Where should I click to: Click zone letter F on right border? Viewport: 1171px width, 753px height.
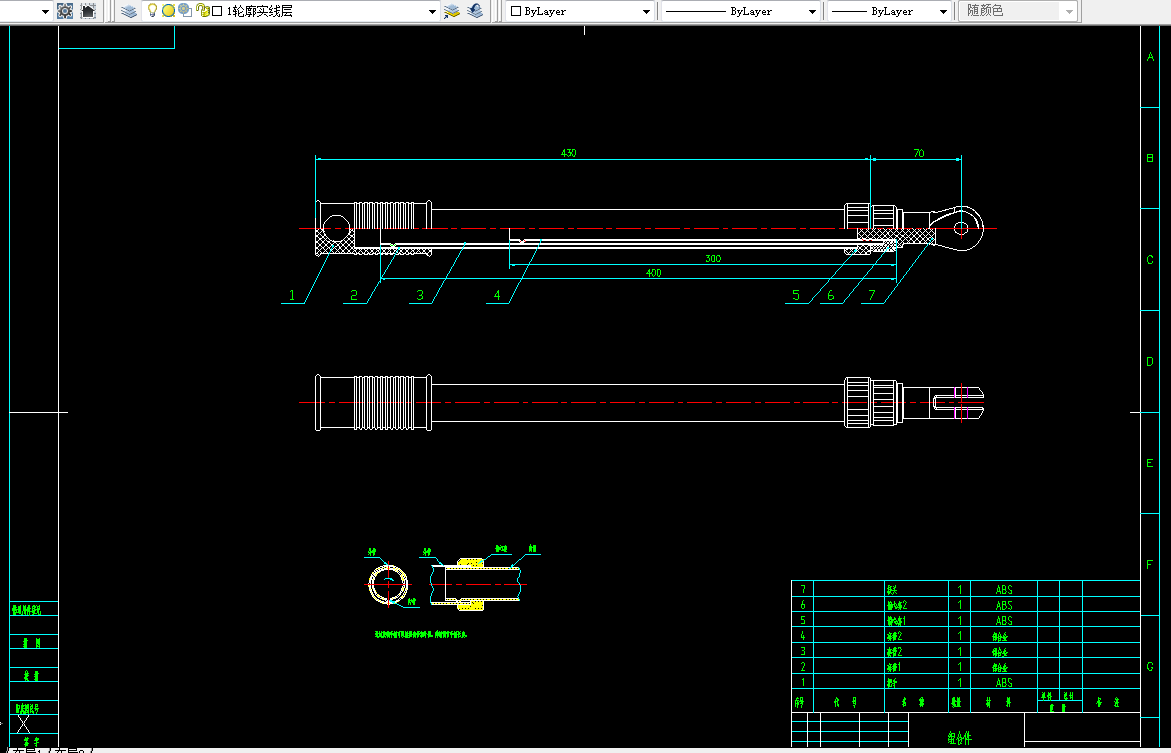pyautogui.click(x=1150, y=565)
